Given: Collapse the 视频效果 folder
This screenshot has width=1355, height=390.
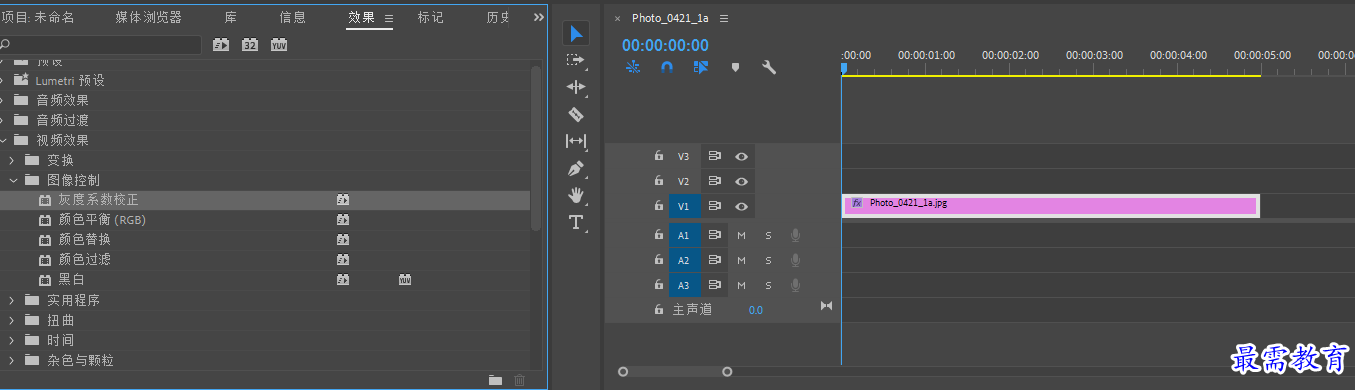Looking at the screenshot, I should pos(3,140).
